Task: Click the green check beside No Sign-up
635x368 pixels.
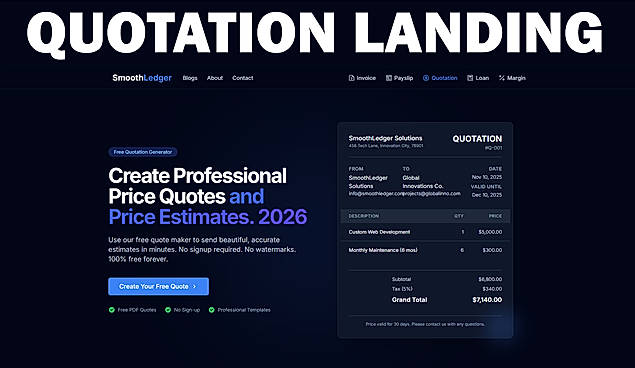Action: (x=168, y=310)
